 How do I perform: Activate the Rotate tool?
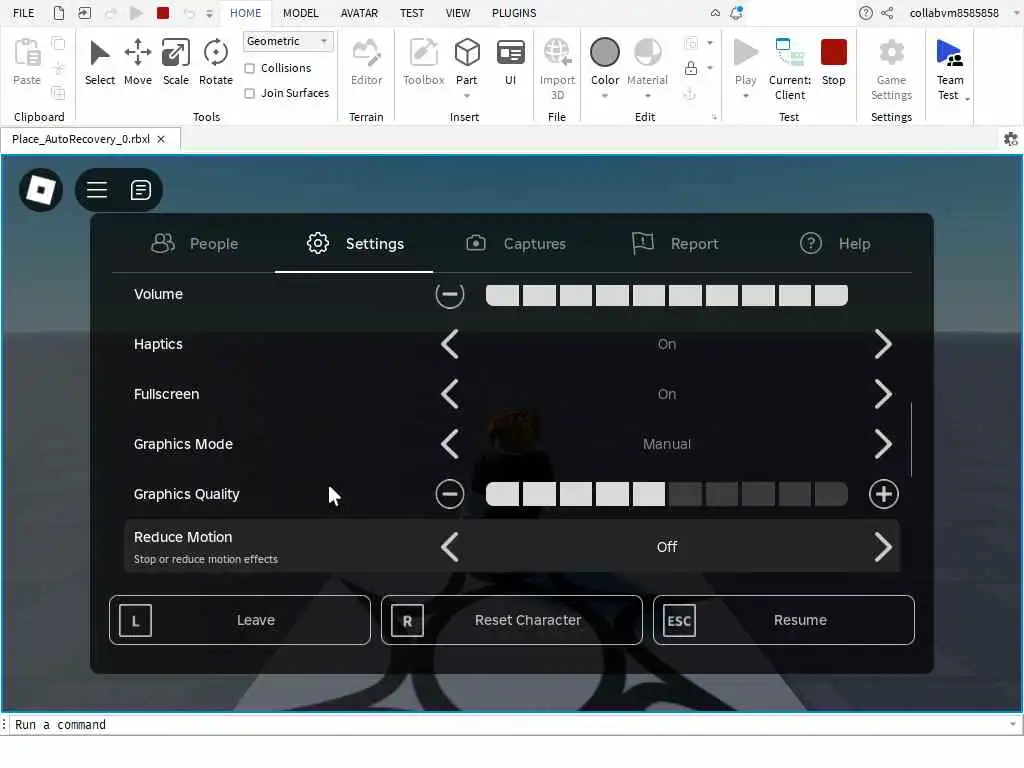(216, 62)
